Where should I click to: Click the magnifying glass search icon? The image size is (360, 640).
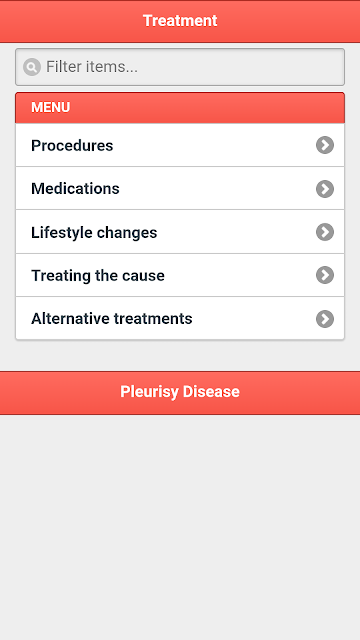coord(32,67)
